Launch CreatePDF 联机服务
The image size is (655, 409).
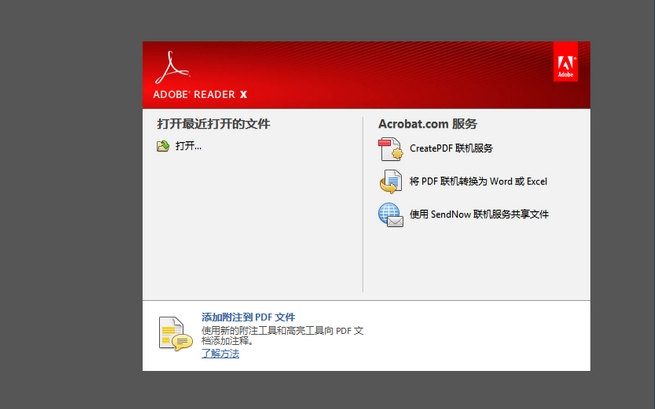click(x=451, y=148)
